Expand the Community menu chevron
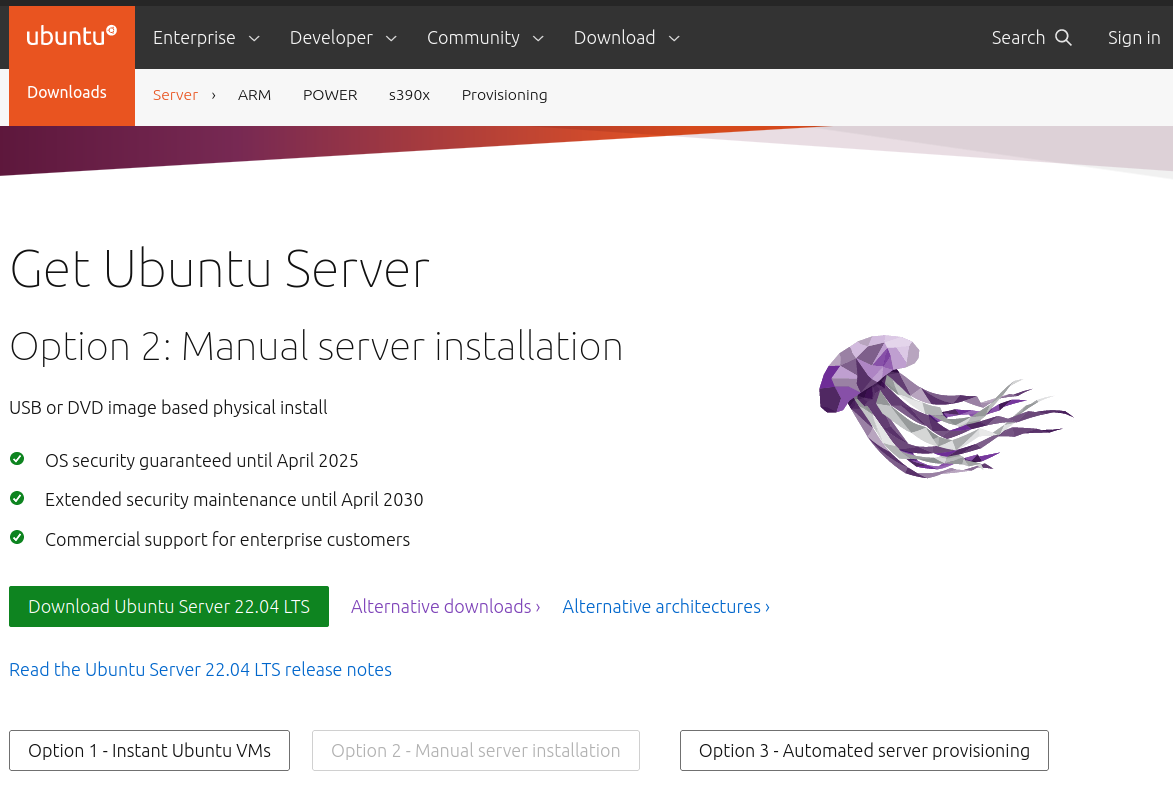 pos(538,38)
